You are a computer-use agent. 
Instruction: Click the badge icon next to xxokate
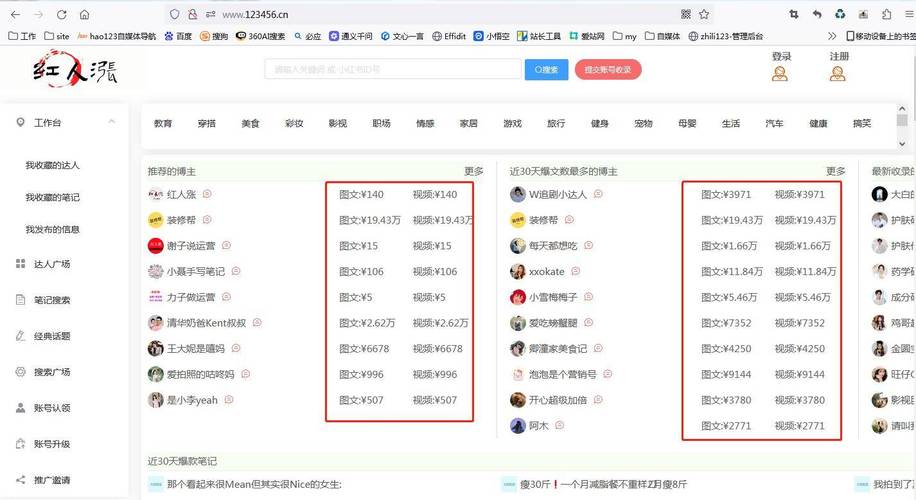coord(575,271)
